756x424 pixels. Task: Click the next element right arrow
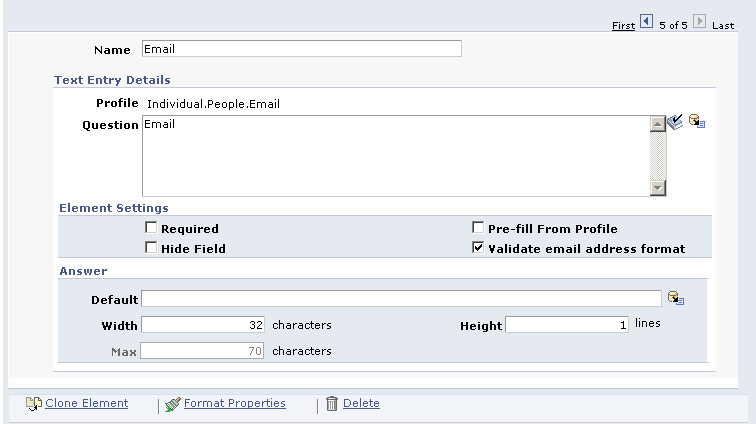pos(699,22)
